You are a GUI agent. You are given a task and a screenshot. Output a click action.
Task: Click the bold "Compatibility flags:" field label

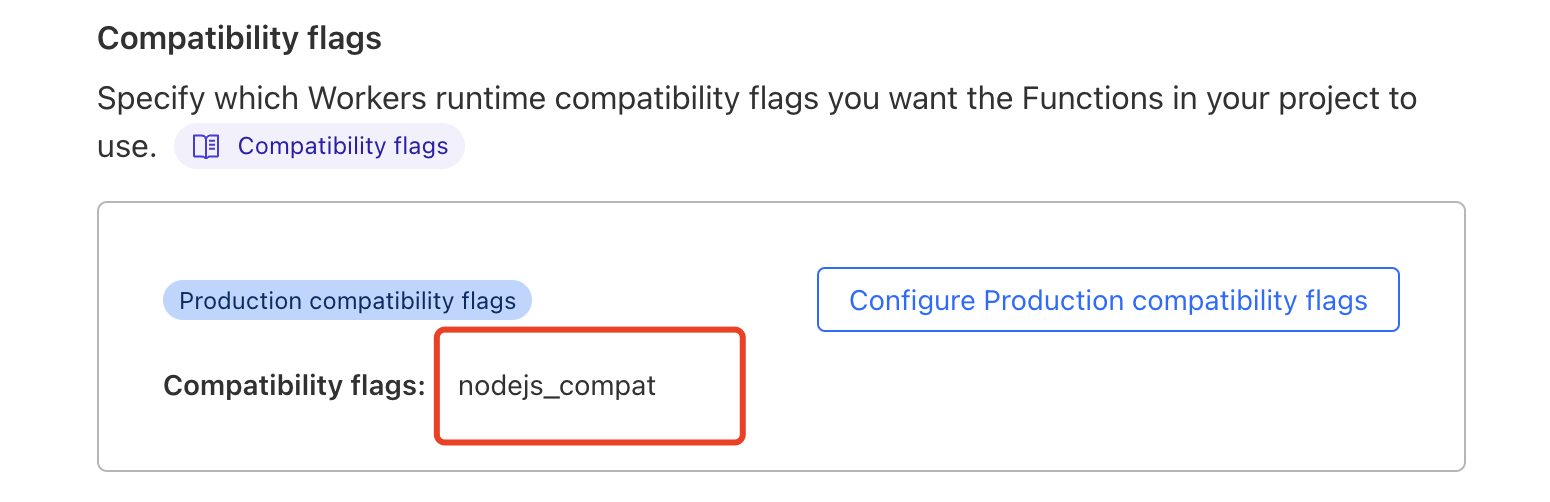click(x=294, y=386)
